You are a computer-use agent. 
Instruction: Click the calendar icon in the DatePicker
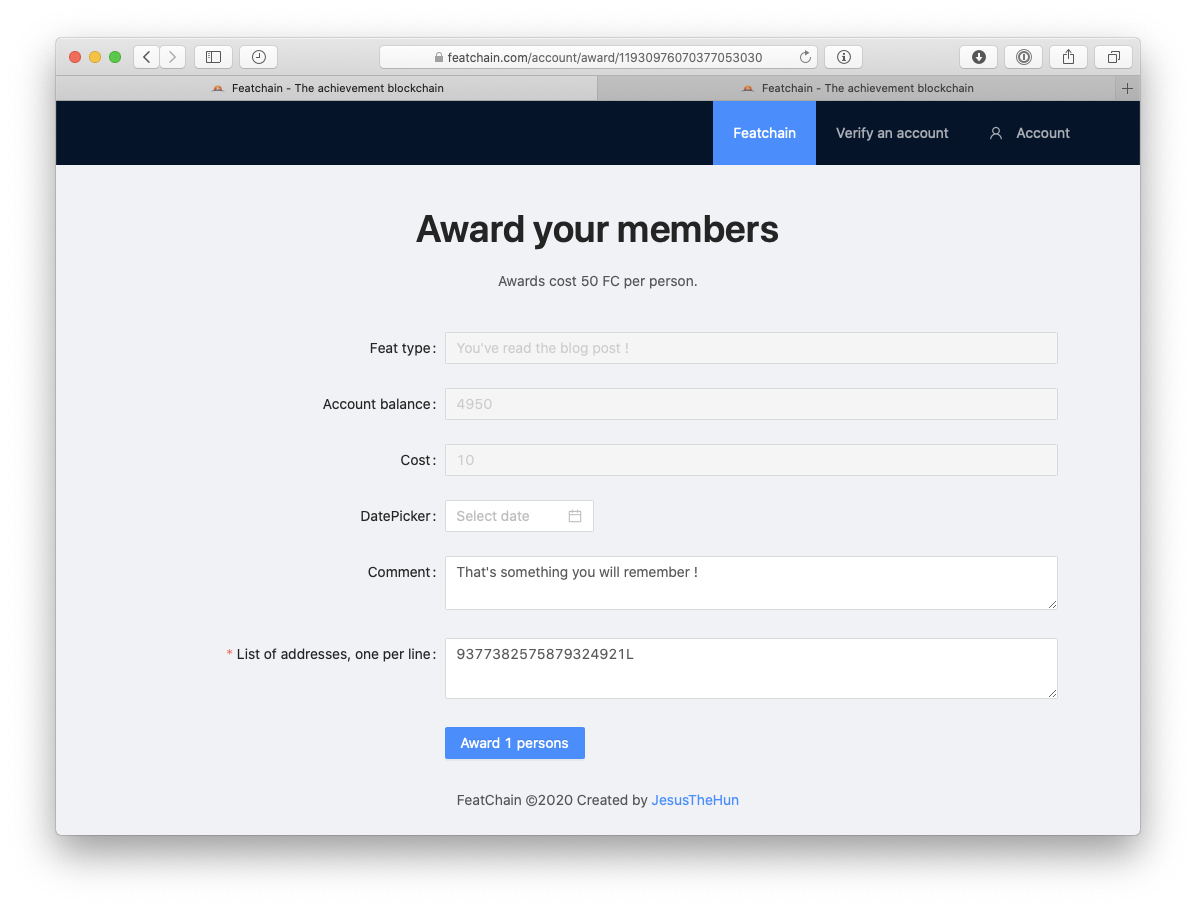point(575,516)
